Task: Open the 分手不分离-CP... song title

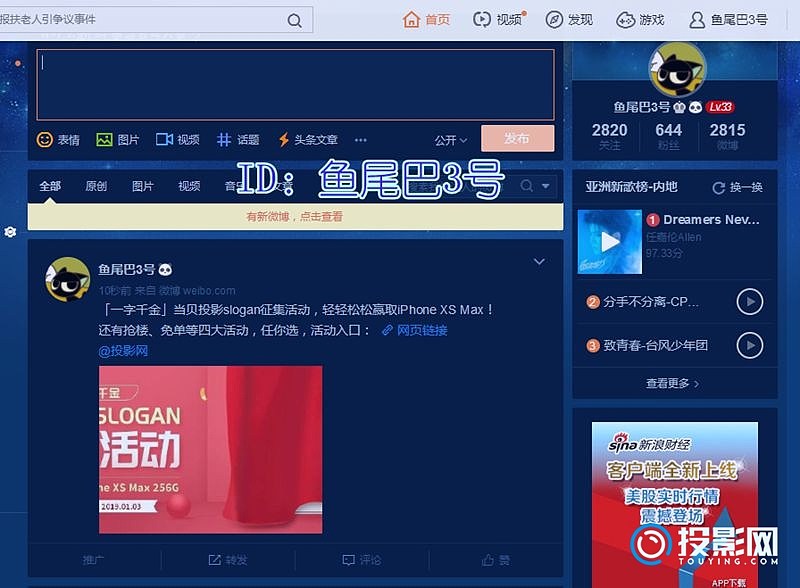Action: [x=651, y=302]
